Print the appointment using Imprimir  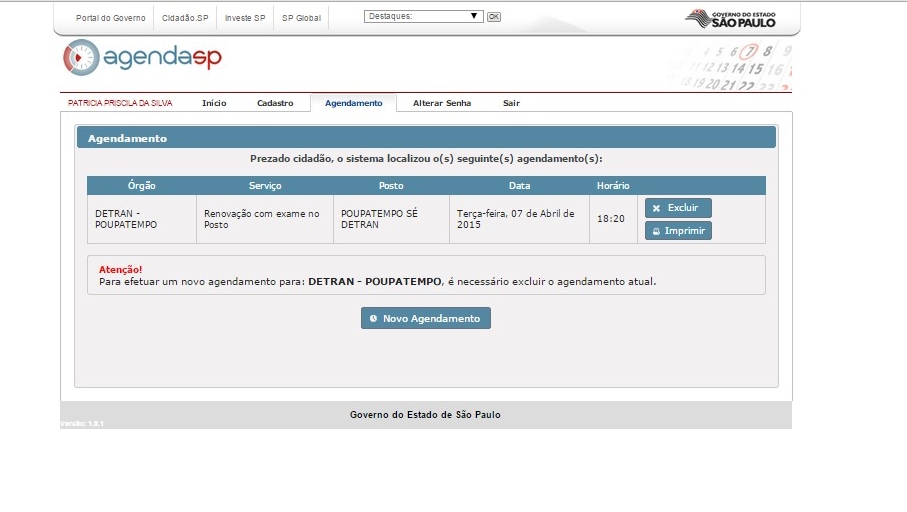click(677, 231)
